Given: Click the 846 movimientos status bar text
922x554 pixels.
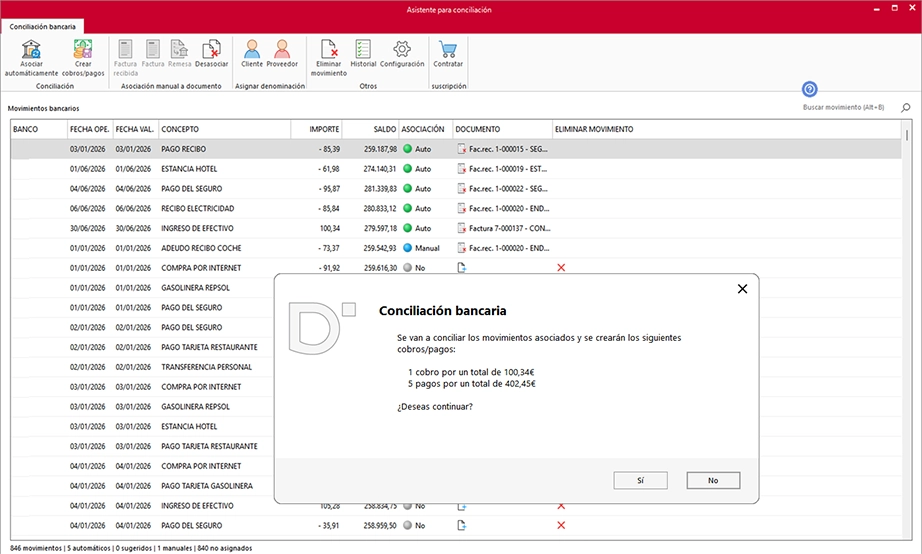Looking at the screenshot, I should point(36,548).
